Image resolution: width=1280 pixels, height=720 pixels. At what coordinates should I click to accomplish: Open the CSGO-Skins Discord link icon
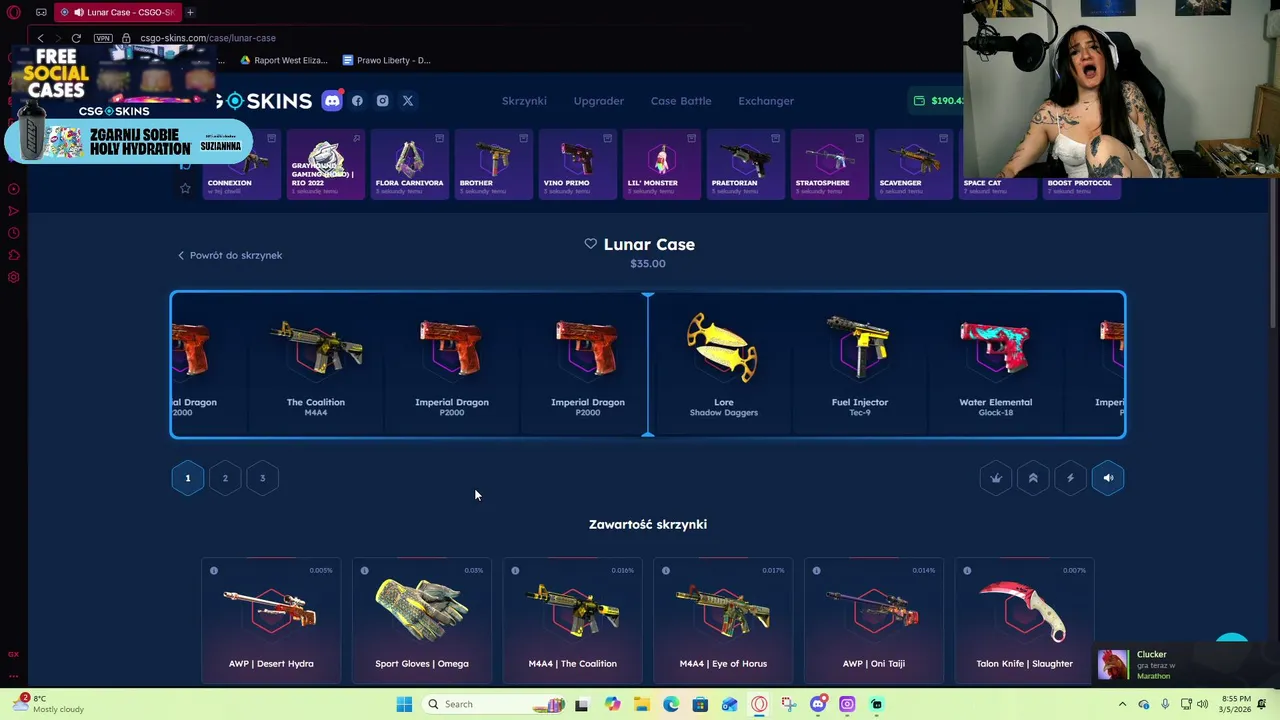click(x=332, y=100)
